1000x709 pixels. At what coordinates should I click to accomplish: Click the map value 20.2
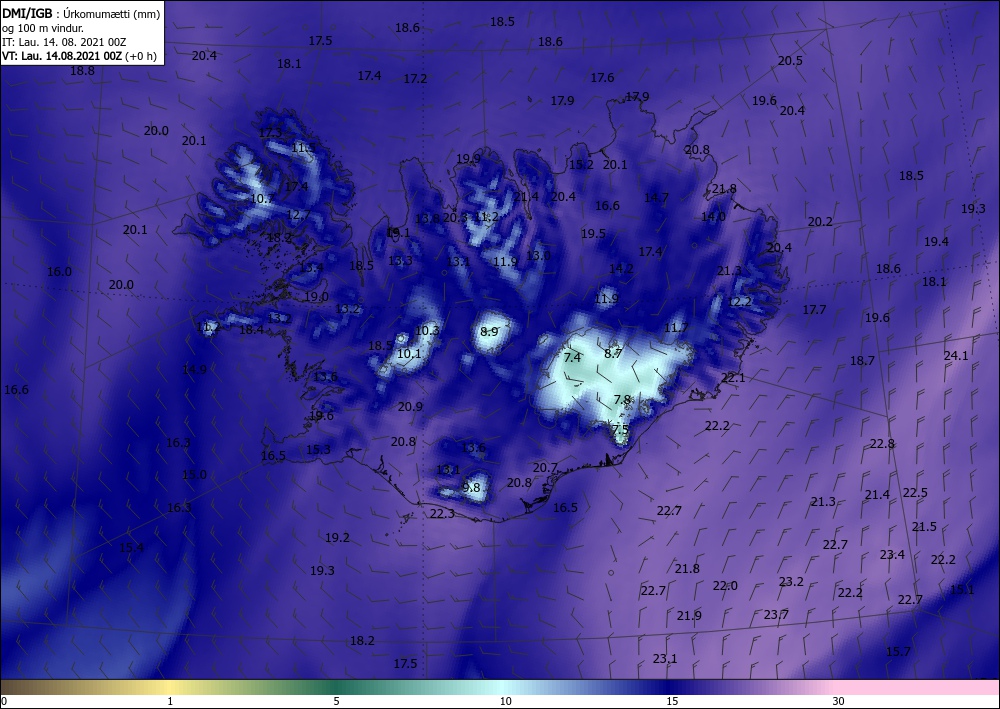tap(820, 222)
